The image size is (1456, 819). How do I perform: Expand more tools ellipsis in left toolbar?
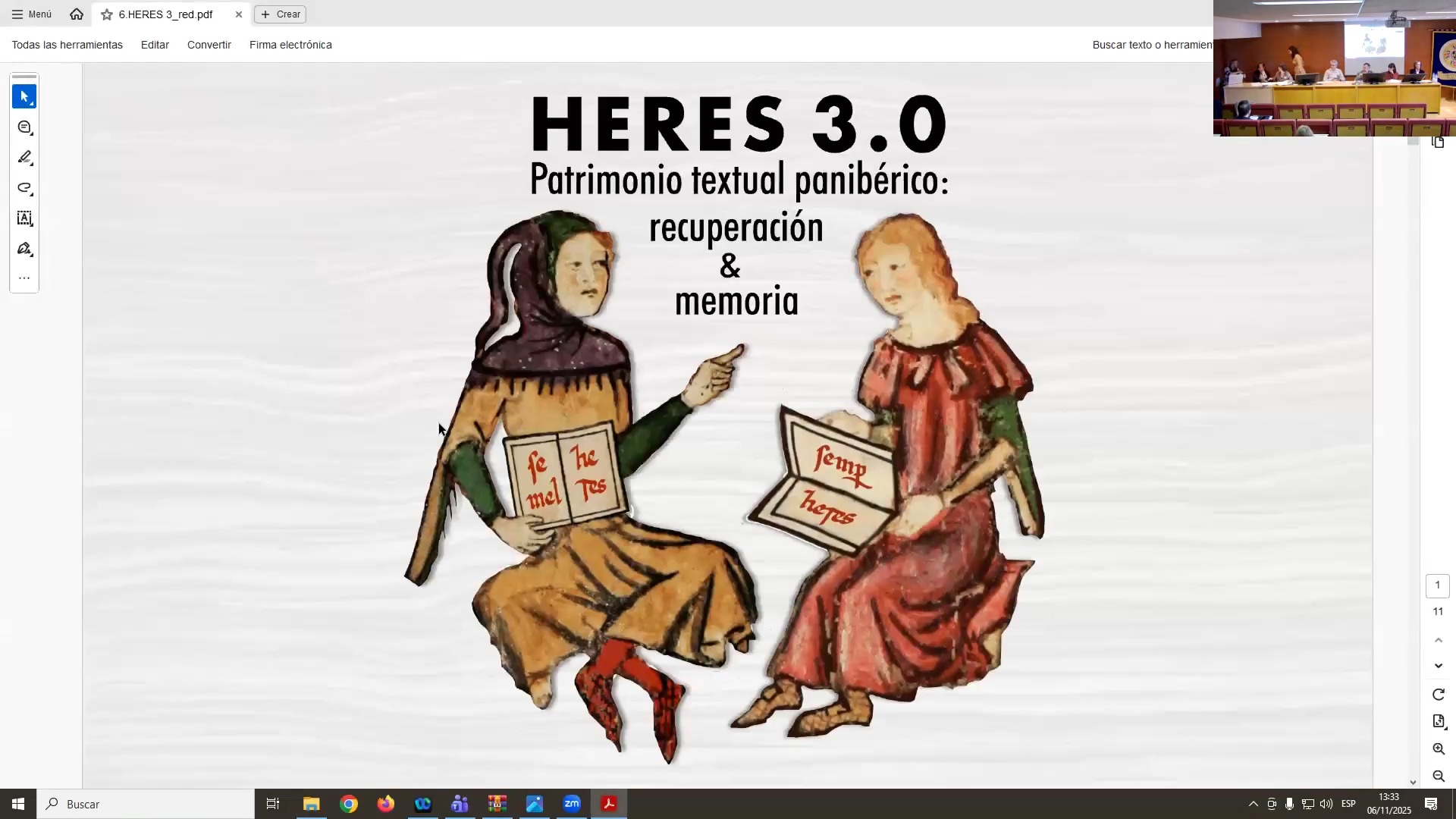pyautogui.click(x=24, y=278)
